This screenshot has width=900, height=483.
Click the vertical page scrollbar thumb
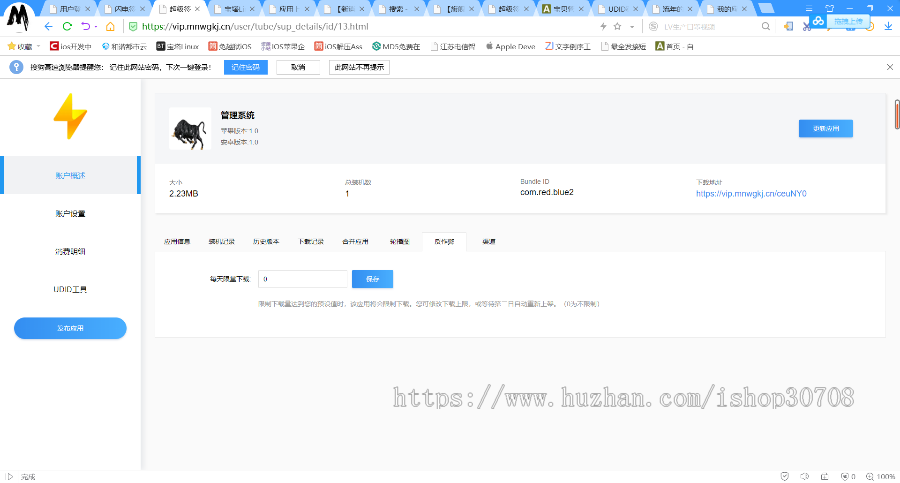897,114
